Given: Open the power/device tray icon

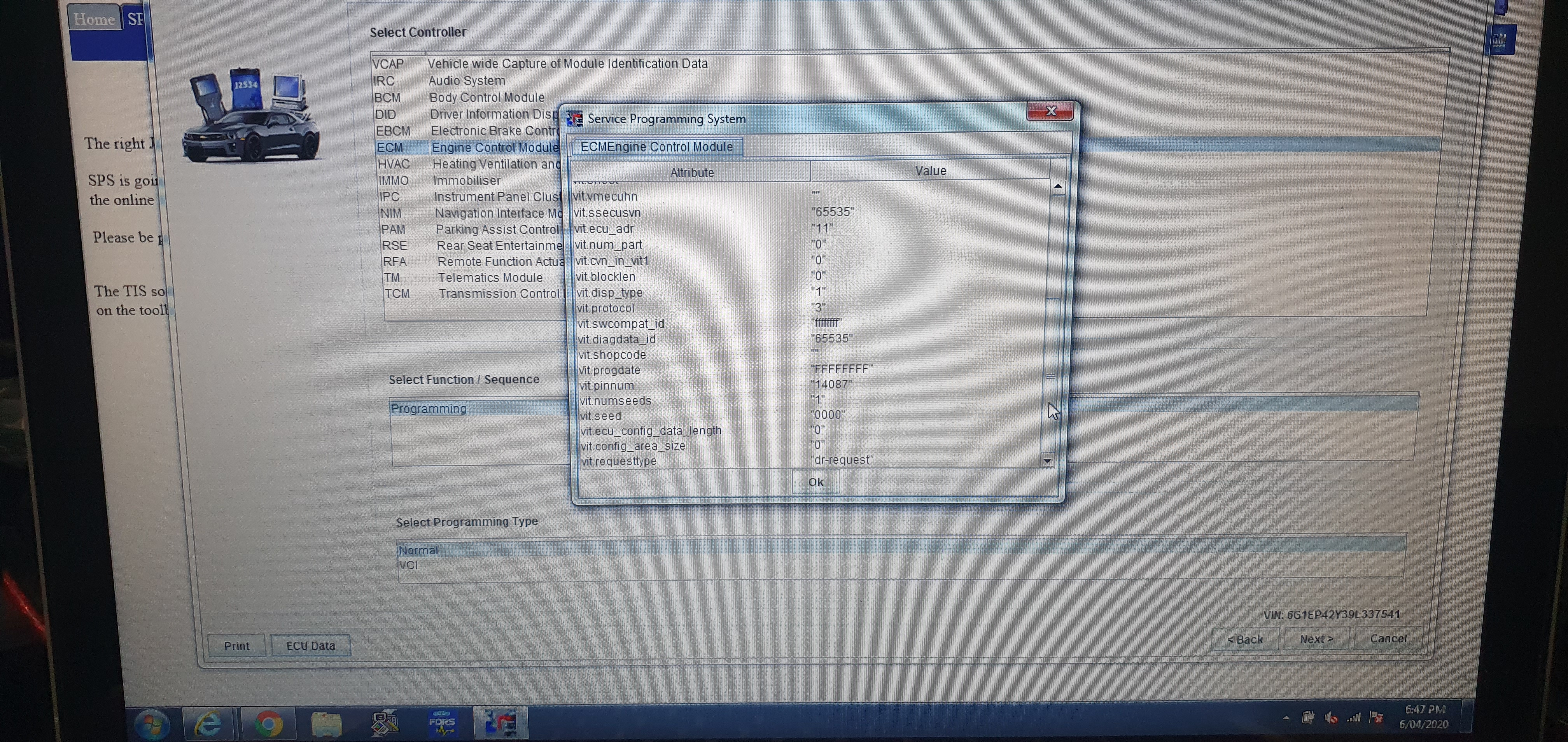Looking at the screenshot, I should (1308, 718).
